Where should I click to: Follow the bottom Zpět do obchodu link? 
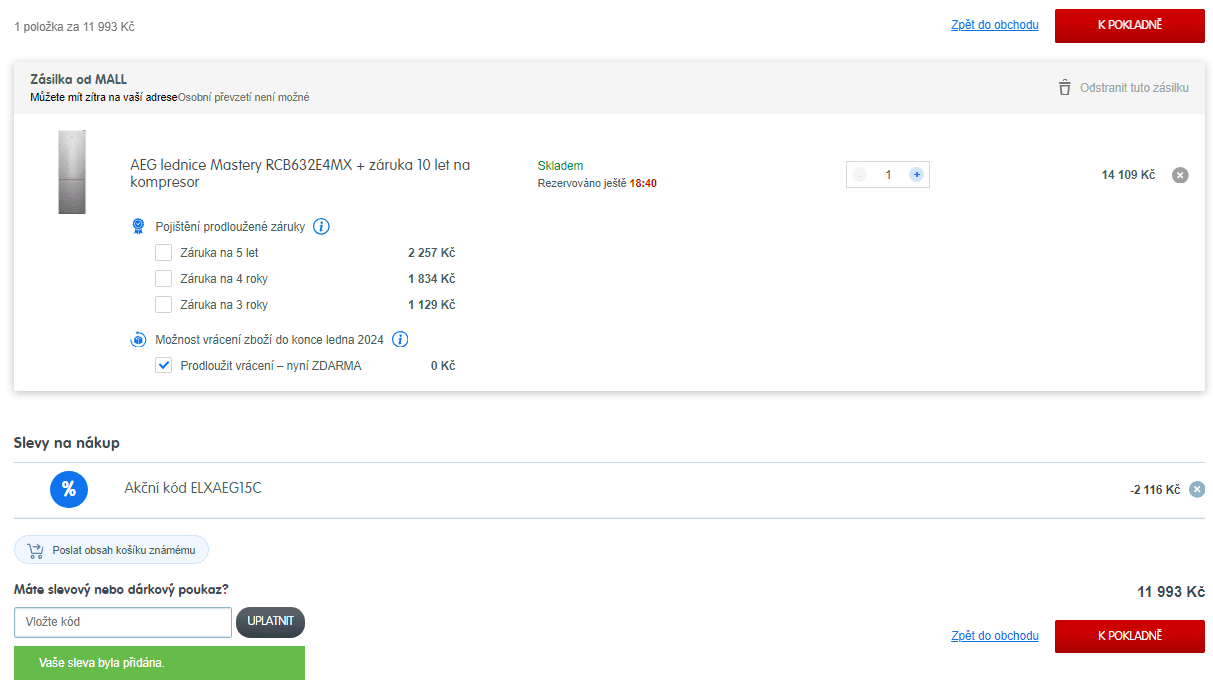[x=995, y=636]
